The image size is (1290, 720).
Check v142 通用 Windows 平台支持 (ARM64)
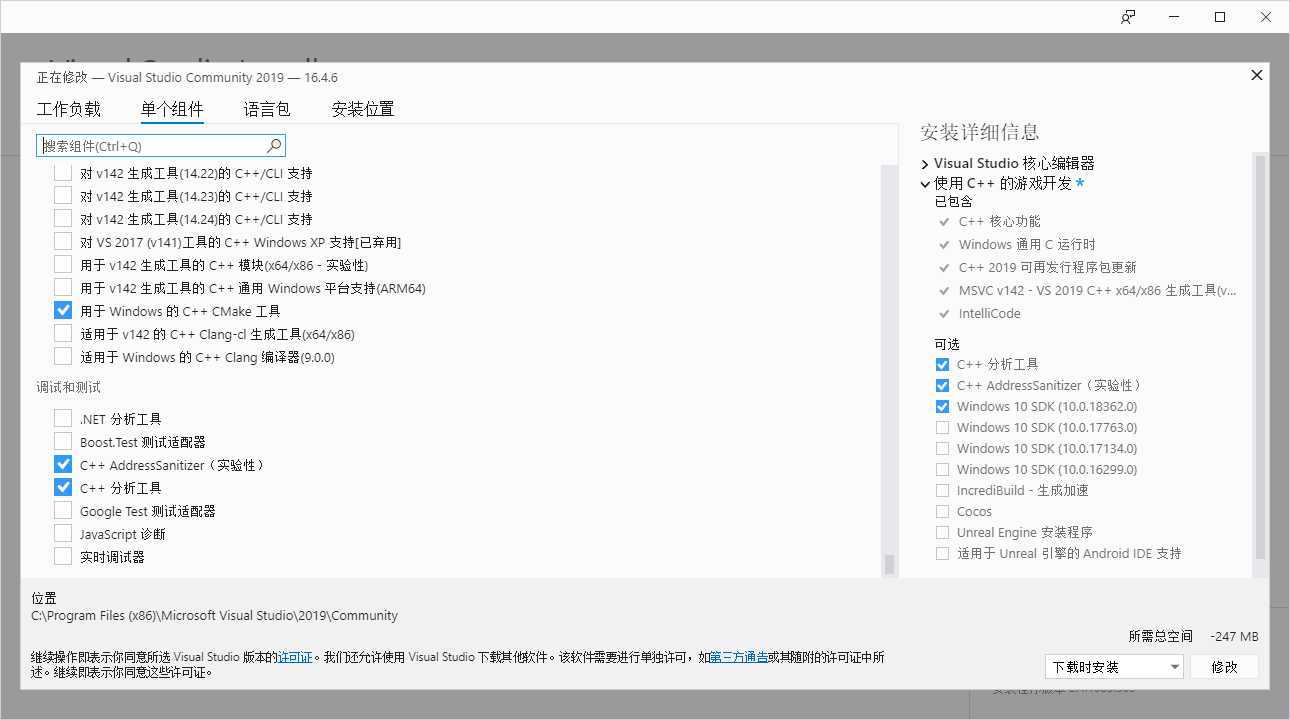tap(63, 288)
